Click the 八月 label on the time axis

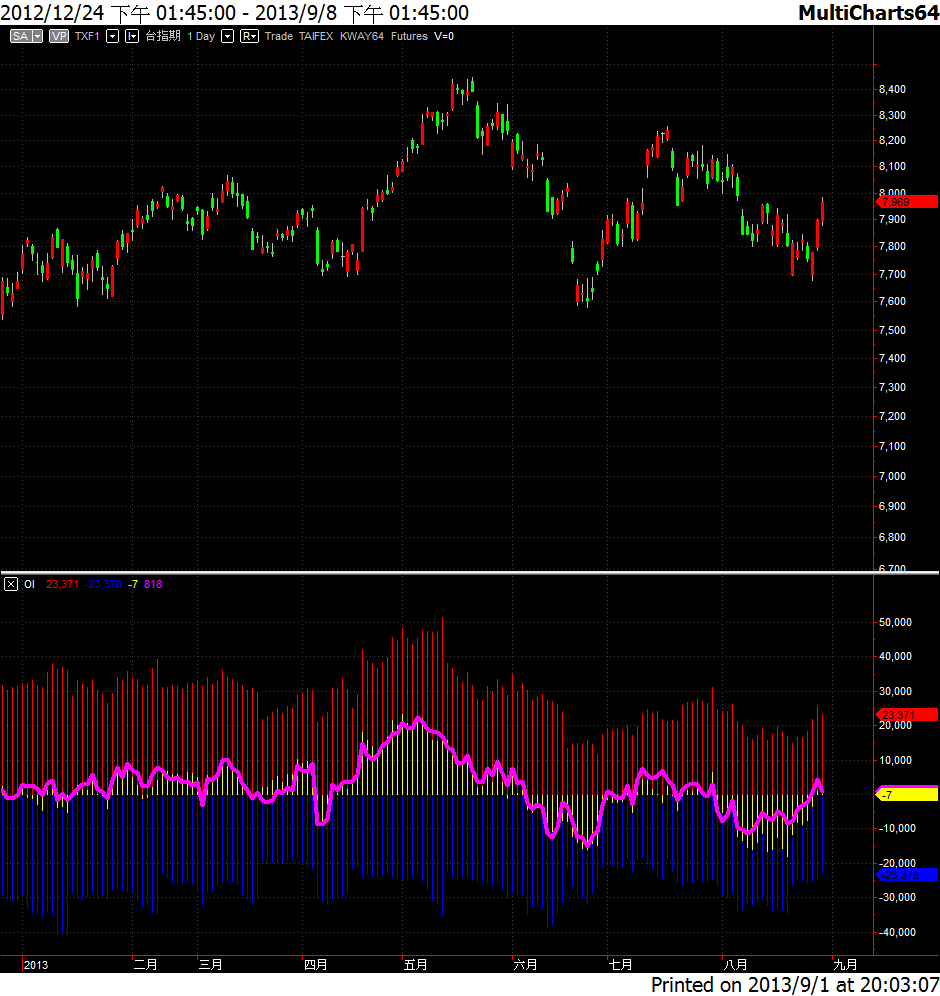(x=735, y=965)
